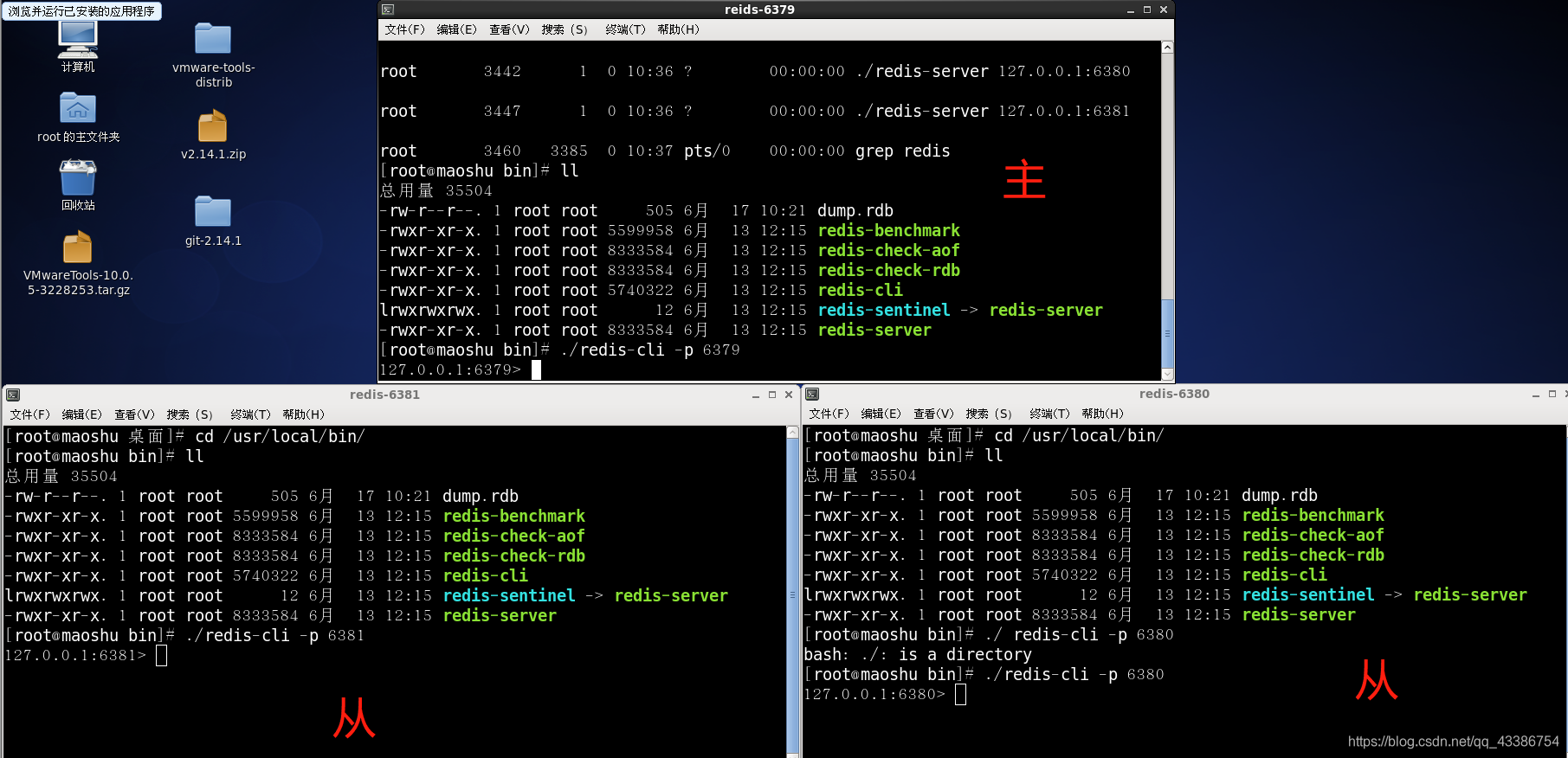Click 'cd /usr/local/bin/' in redis-6380 window
The width and height of the screenshot is (1568, 758).
(x=1079, y=436)
